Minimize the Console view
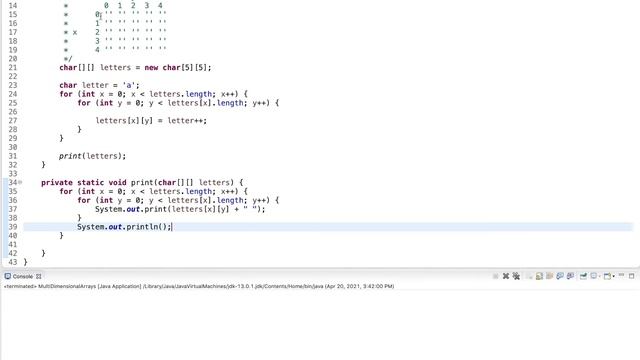 click(x=621, y=276)
